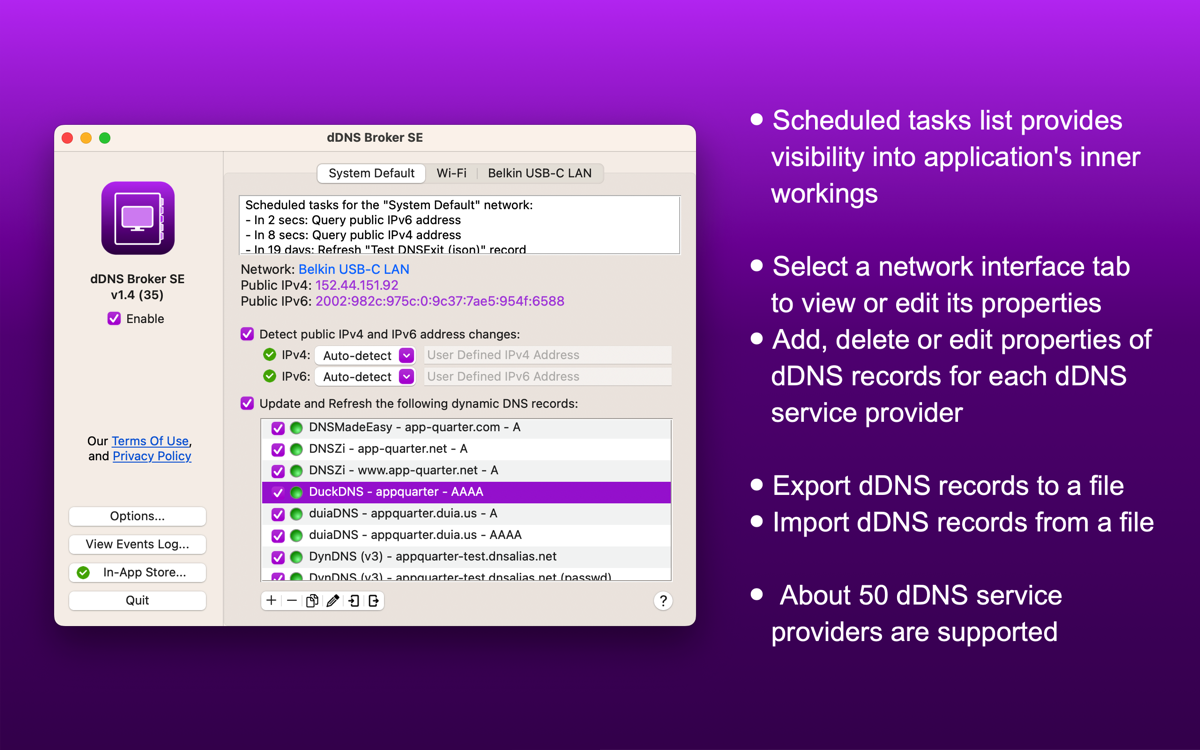Screen dimensions: 1200x750
Task: Open the Terms Of Use link
Action: (150, 441)
